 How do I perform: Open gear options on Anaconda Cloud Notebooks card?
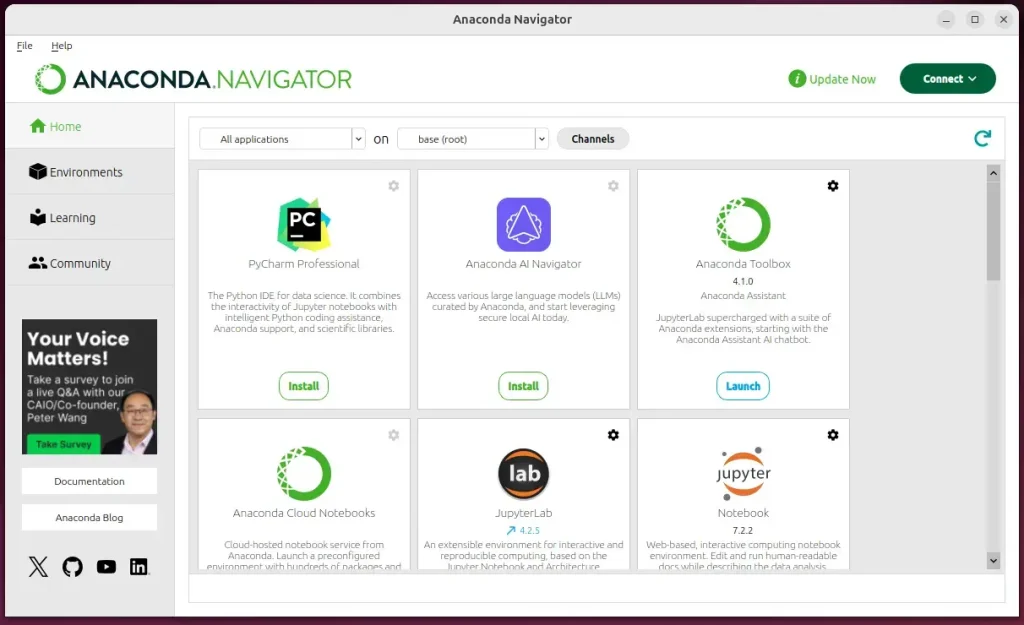(394, 435)
